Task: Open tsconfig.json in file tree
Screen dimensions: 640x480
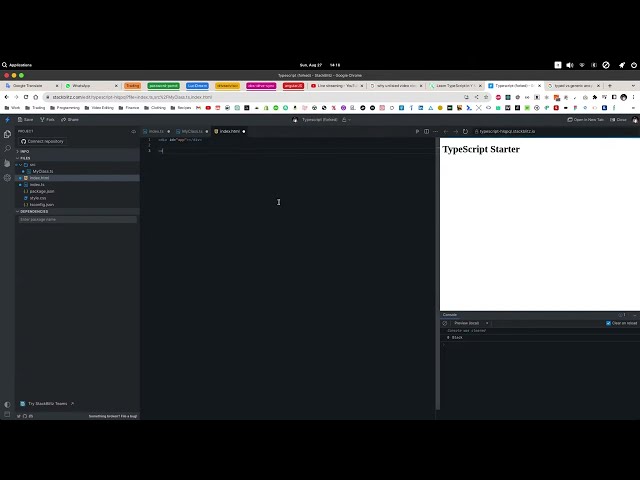Action: click(42, 204)
